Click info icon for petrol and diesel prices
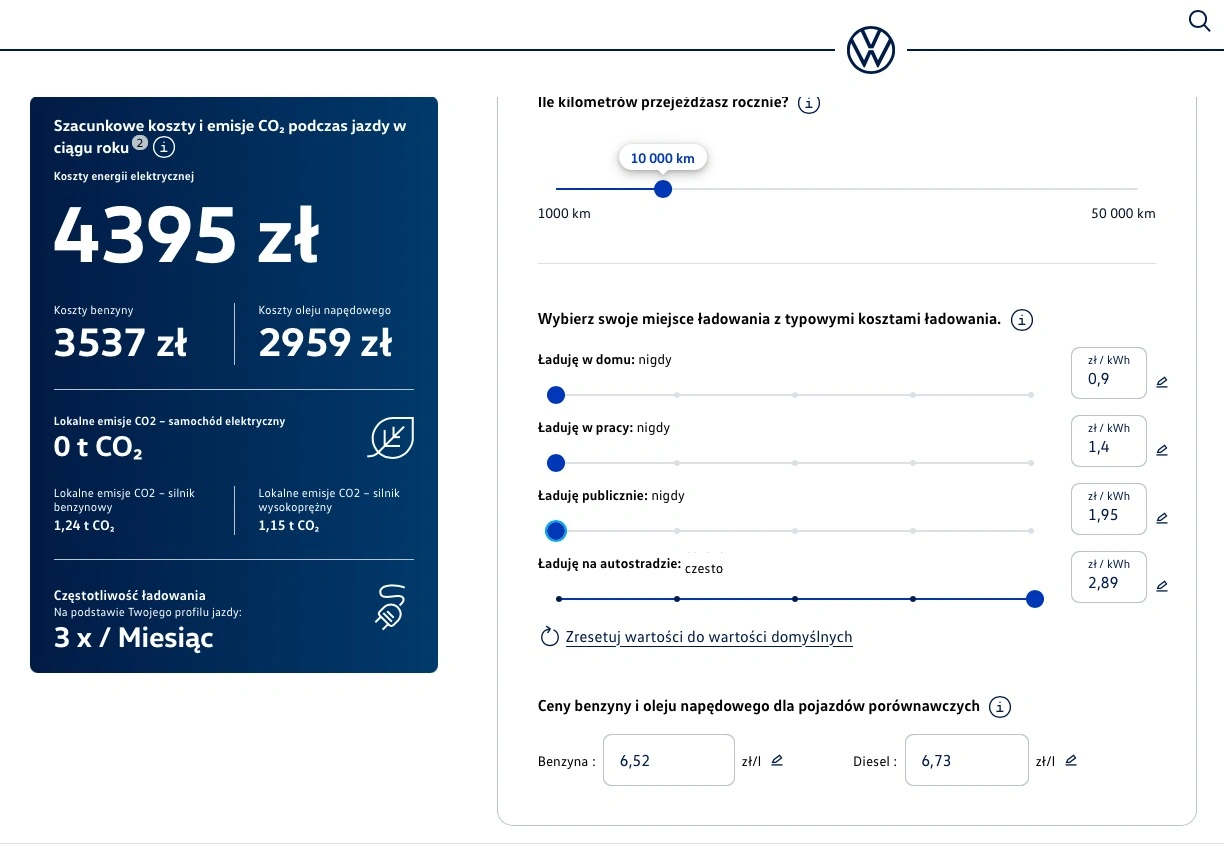 tap(999, 707)
